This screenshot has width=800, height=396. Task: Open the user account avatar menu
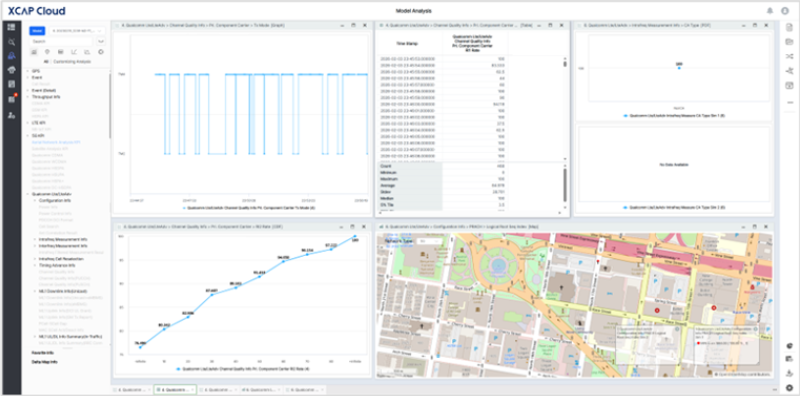(785, 11)
